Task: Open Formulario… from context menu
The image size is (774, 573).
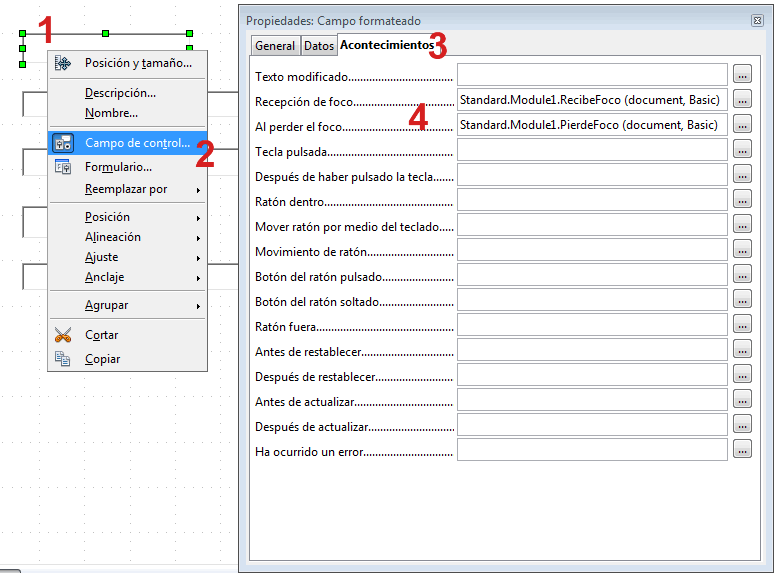Action: [x=127, y=167]
